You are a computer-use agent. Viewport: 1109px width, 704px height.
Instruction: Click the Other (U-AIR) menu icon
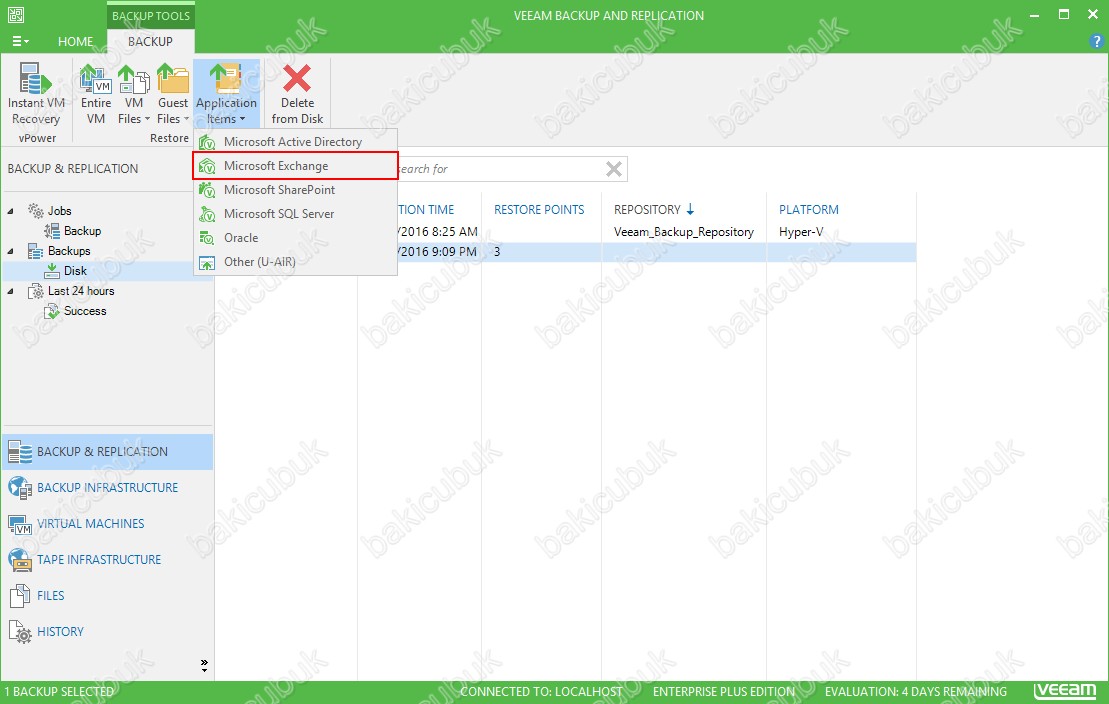pos(207,262)
